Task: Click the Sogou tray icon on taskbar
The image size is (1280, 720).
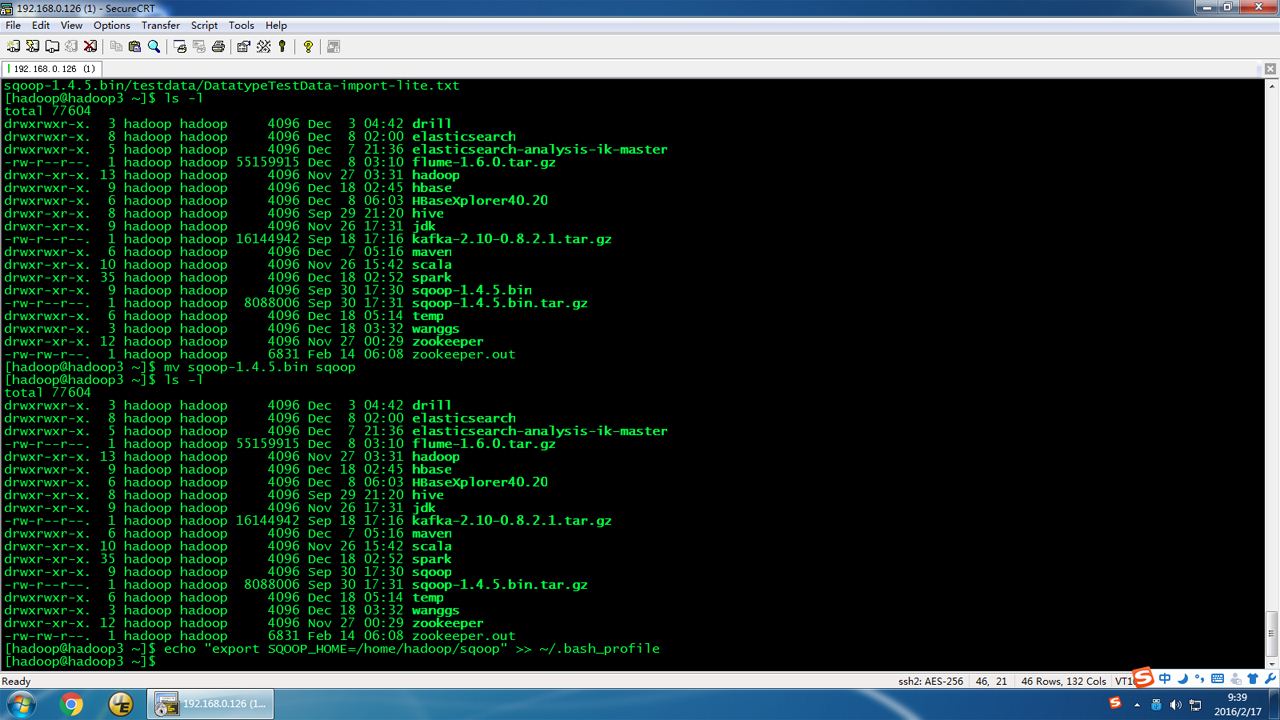Action: (x=1116, y=703)
